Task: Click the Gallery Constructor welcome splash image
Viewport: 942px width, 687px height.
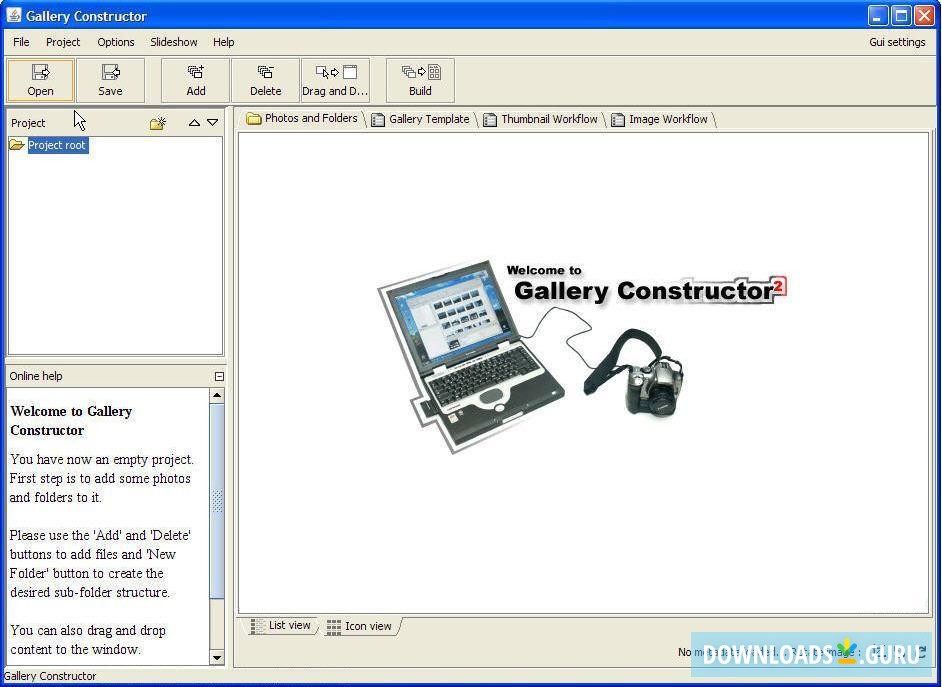Action: (582, 356)
